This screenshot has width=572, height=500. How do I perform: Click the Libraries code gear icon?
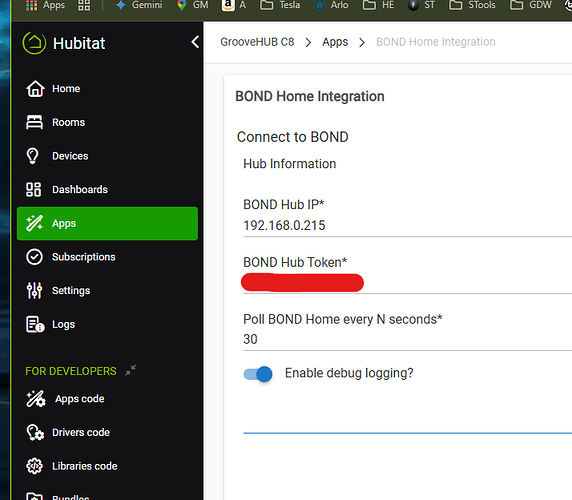34,466
